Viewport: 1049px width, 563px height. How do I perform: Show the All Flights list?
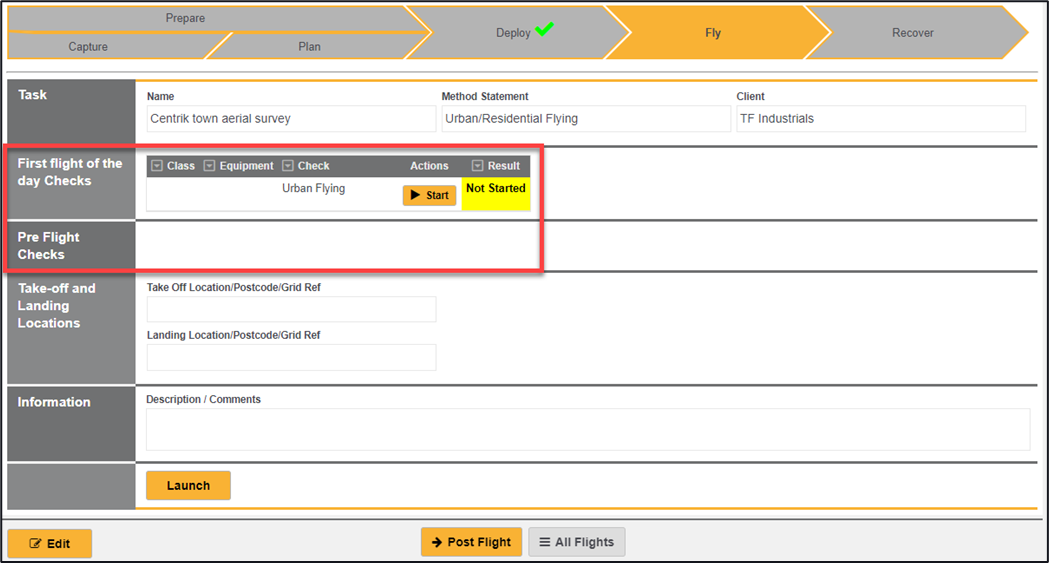click(x=576, y=542)
